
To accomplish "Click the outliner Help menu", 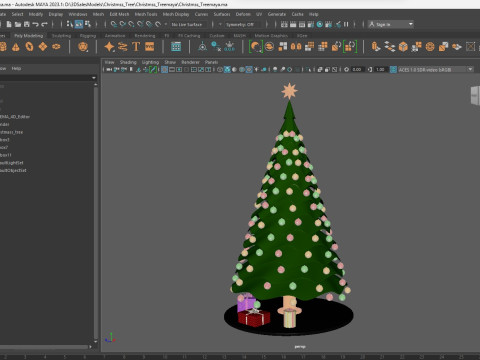I will tap(16, 68).
